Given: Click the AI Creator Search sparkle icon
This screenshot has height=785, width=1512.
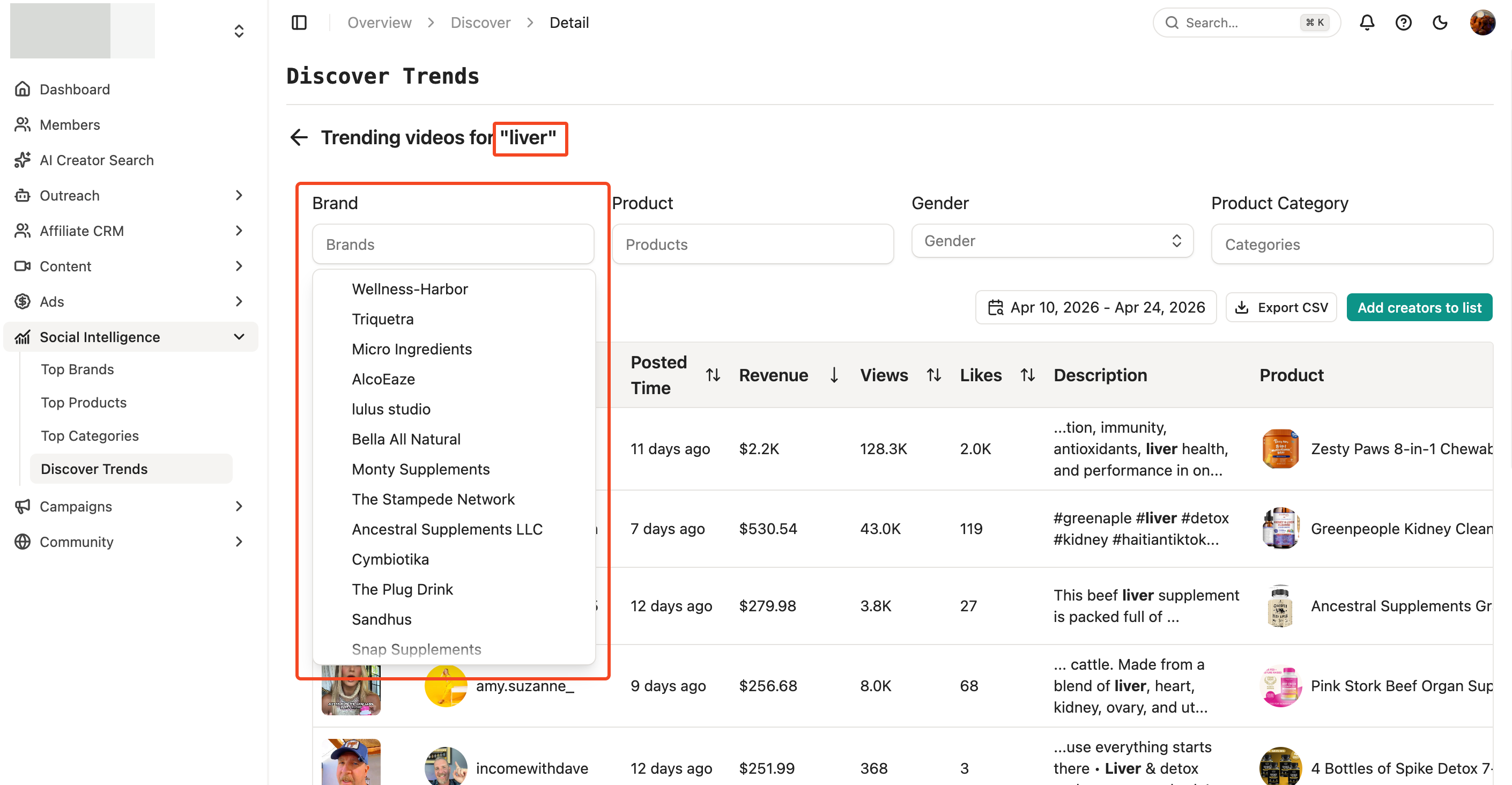Looking at the screenshot, I should tap(23, 160).
